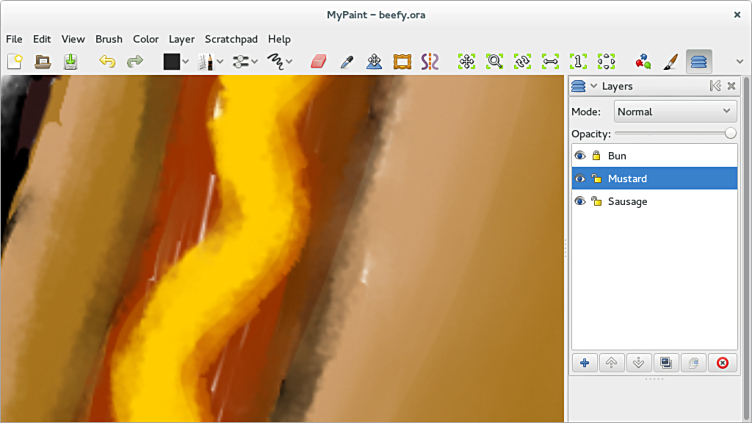The width and height of the screenshot is (752, 423).
Task: Select the Symmetry painting tool
Action: point(430,62)
